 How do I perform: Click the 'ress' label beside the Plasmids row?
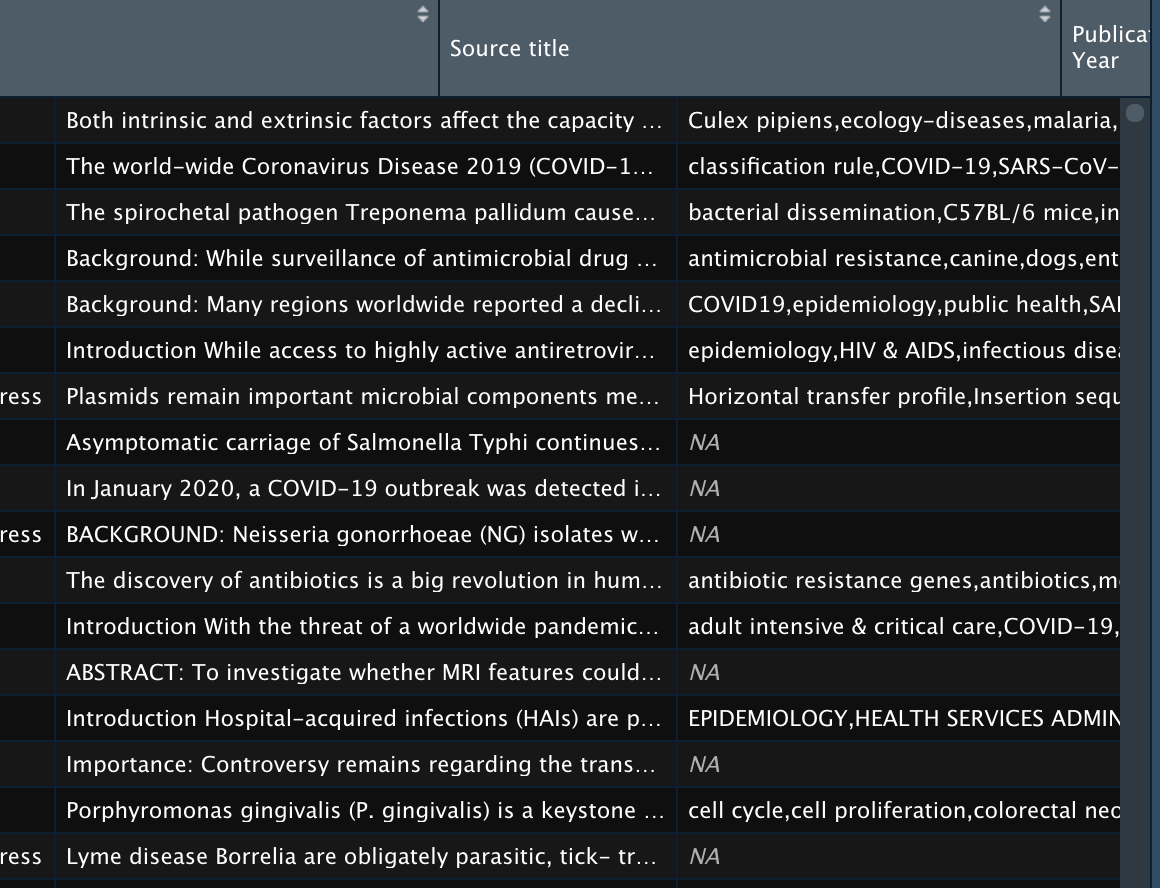(x=21, y=397)
